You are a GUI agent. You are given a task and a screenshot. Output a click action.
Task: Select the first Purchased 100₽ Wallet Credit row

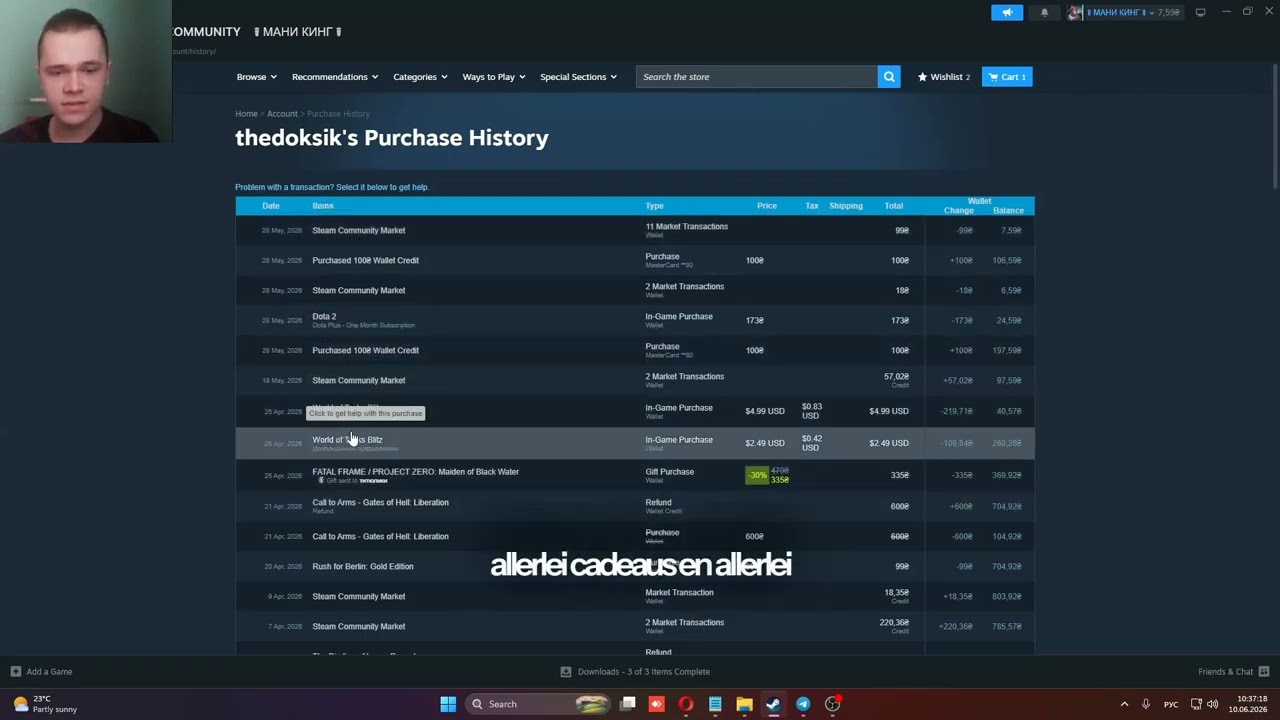(635, 260)
